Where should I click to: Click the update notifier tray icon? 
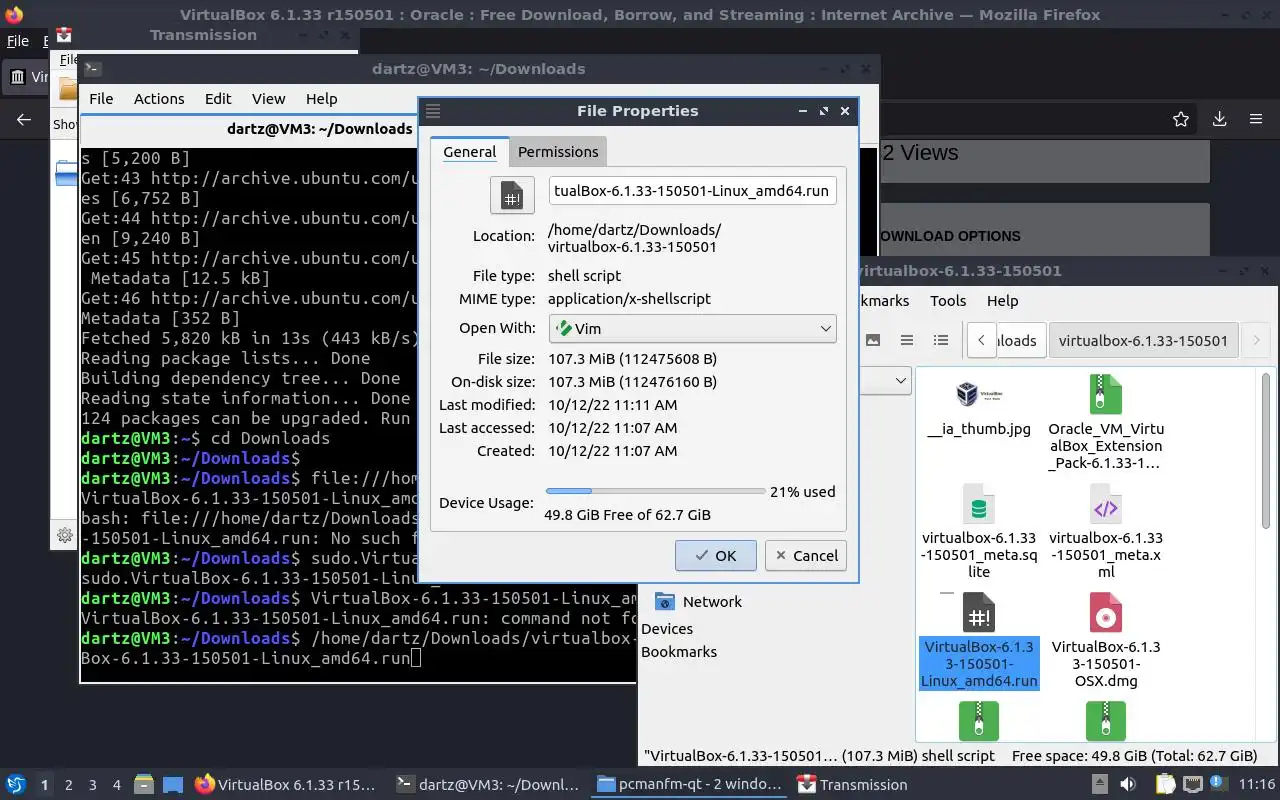click(1219, 784)
